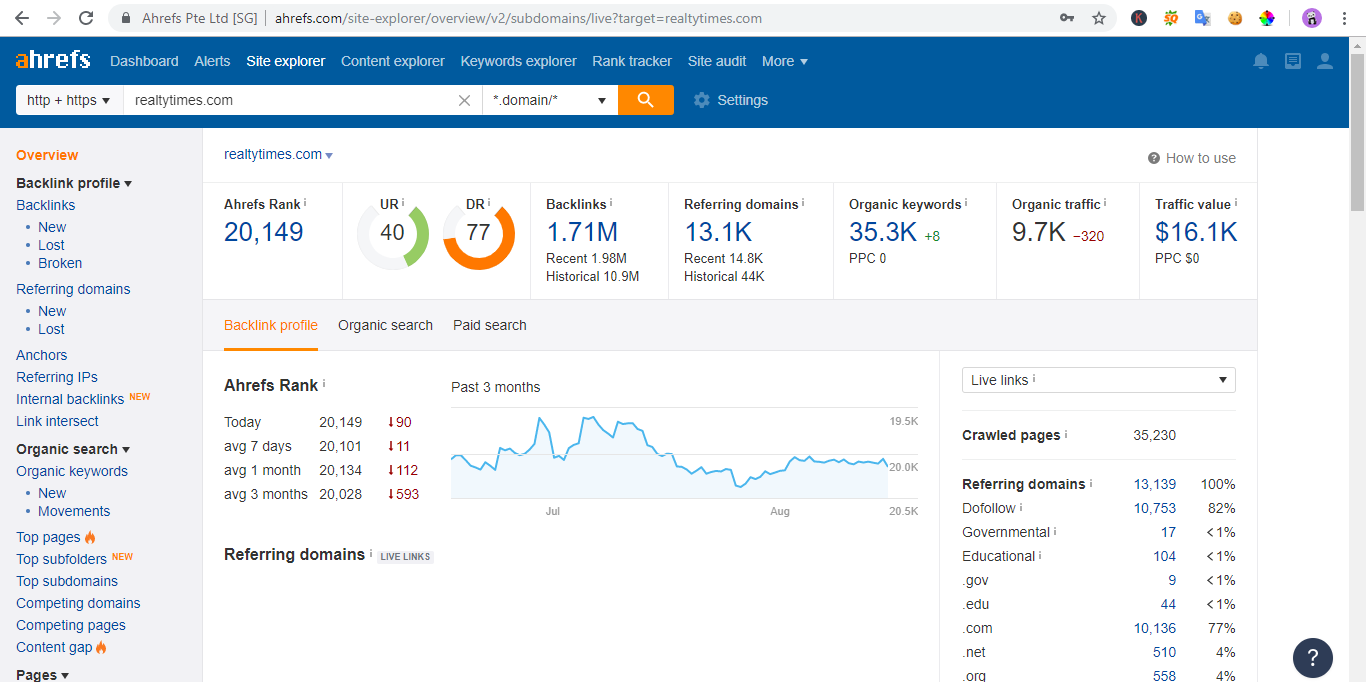The width and height of the screenshot is (1366, 682).
Task: Open the http + https protocol dropdown
Action: coord(67,100)
